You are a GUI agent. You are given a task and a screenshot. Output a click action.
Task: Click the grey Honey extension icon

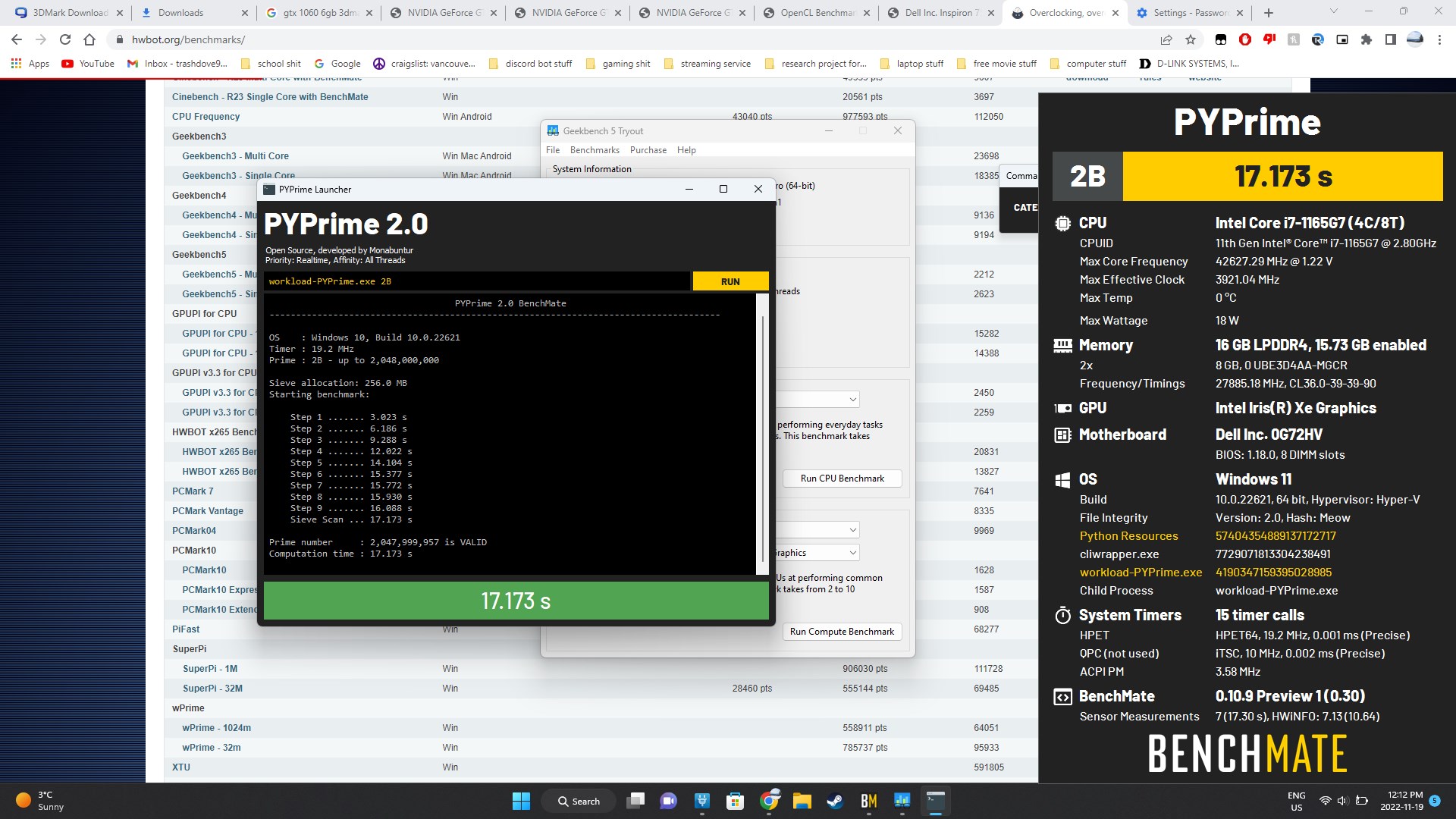pos(1294,39)
